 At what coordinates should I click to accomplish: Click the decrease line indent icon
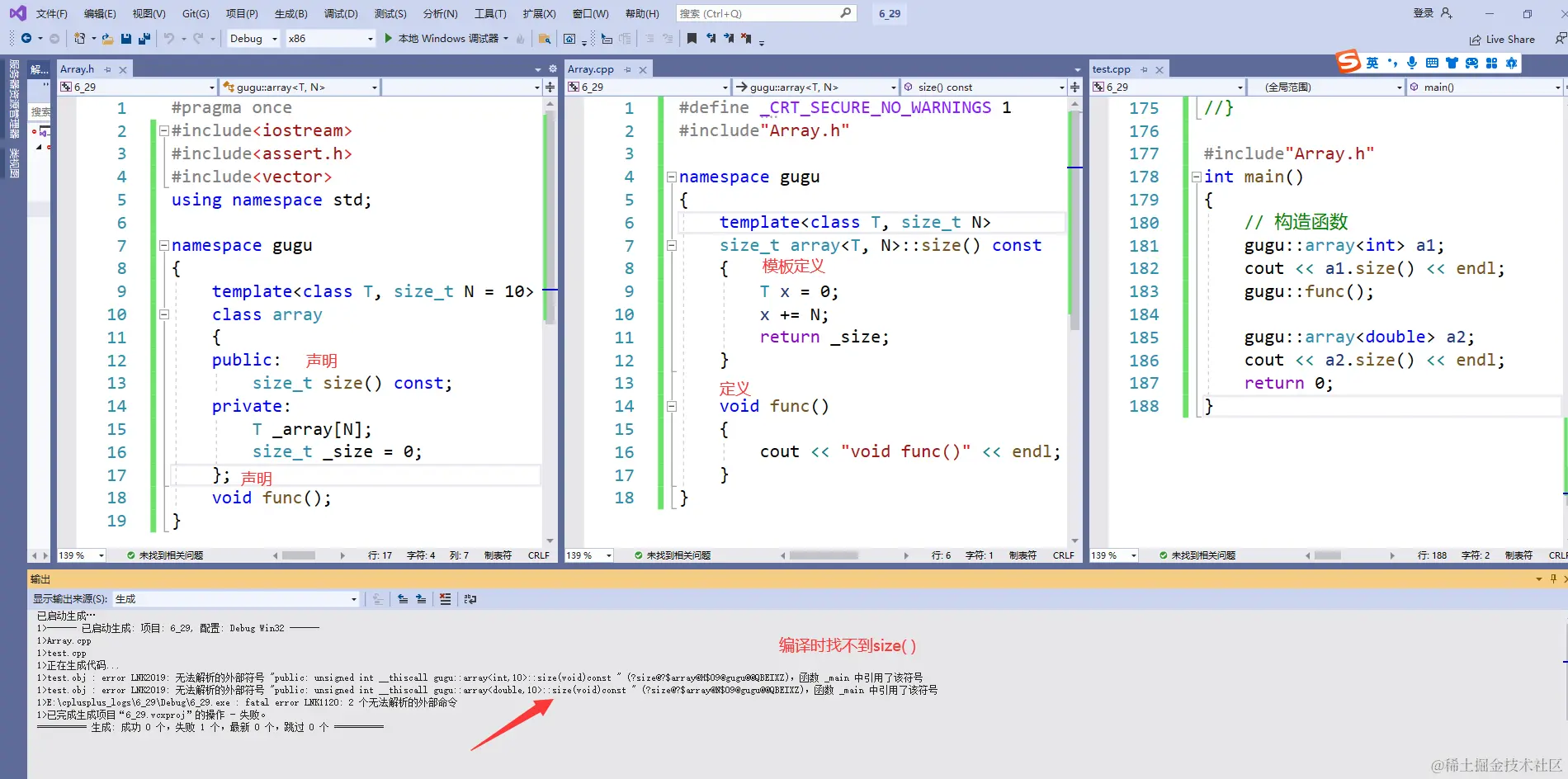[x=649, y=39]
